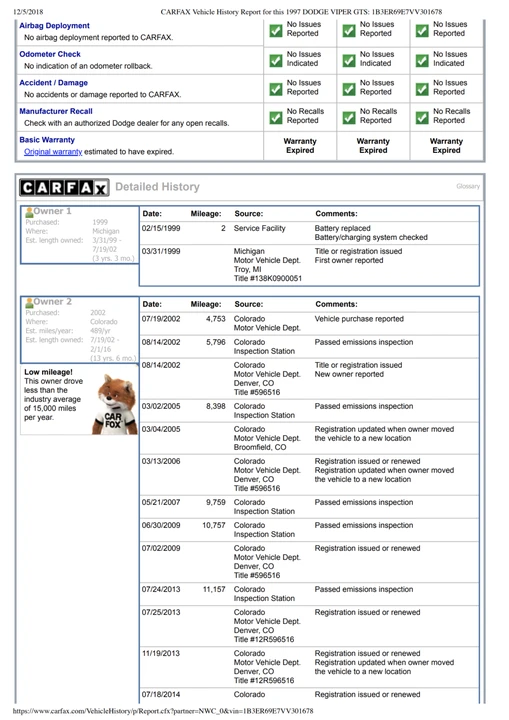The width and height of the screenshot is (509, 720).
Task: Click the 9,759 mileage value
Action: tap(215, 502)
